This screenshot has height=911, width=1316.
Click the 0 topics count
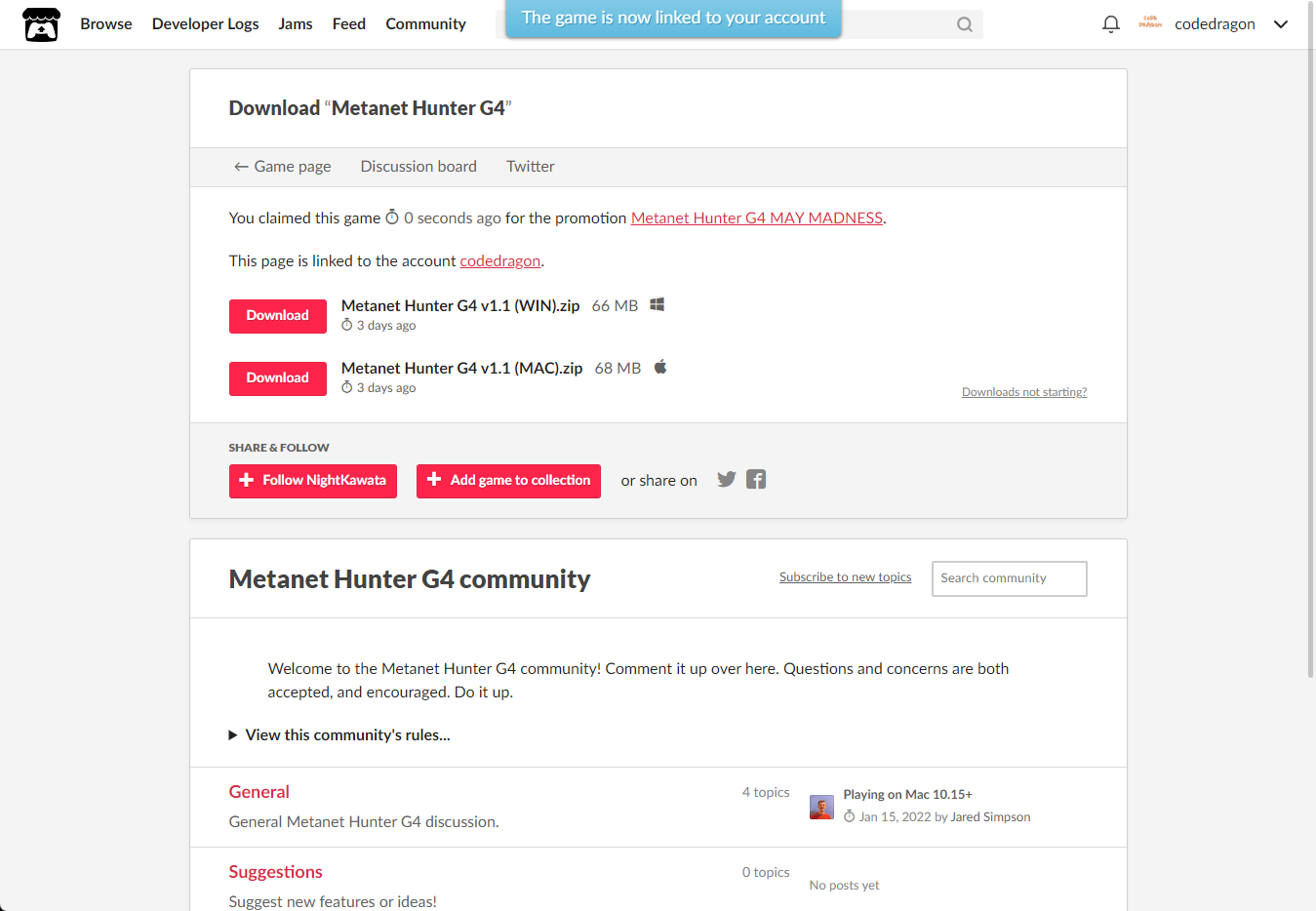tap(766, 873)
